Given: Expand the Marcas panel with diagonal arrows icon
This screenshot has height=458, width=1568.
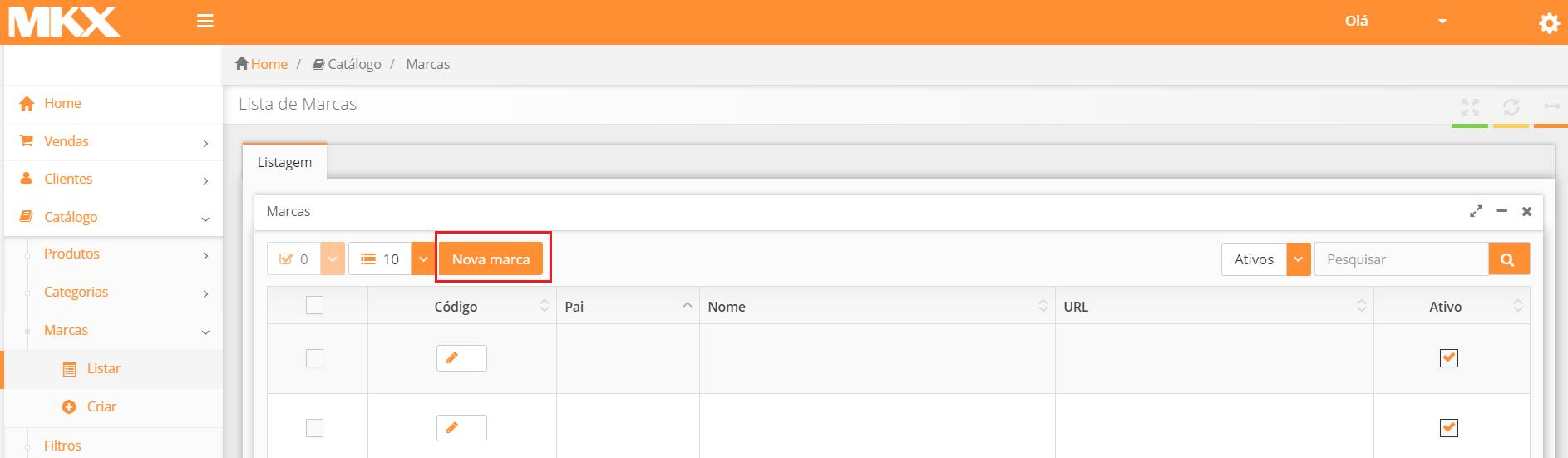Looking at the screenshot, I should 1476,212.
